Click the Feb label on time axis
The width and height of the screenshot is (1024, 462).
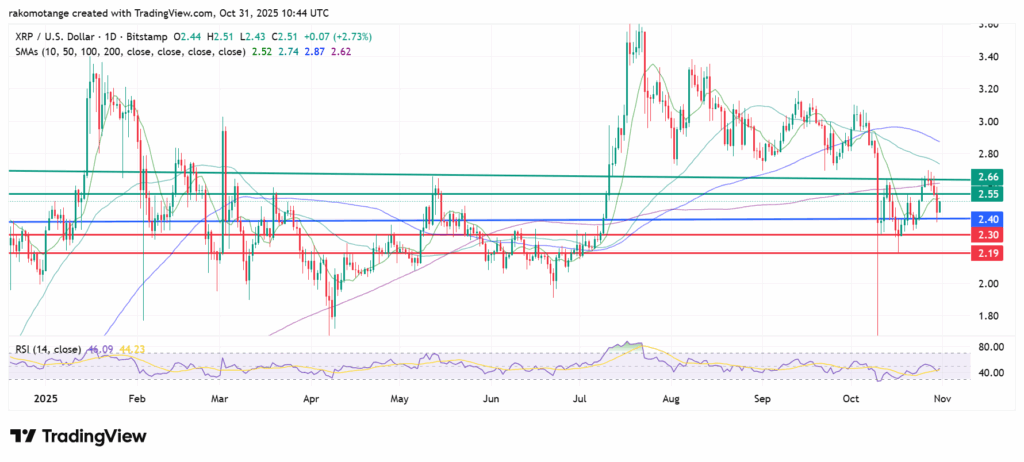coord(138,398)
